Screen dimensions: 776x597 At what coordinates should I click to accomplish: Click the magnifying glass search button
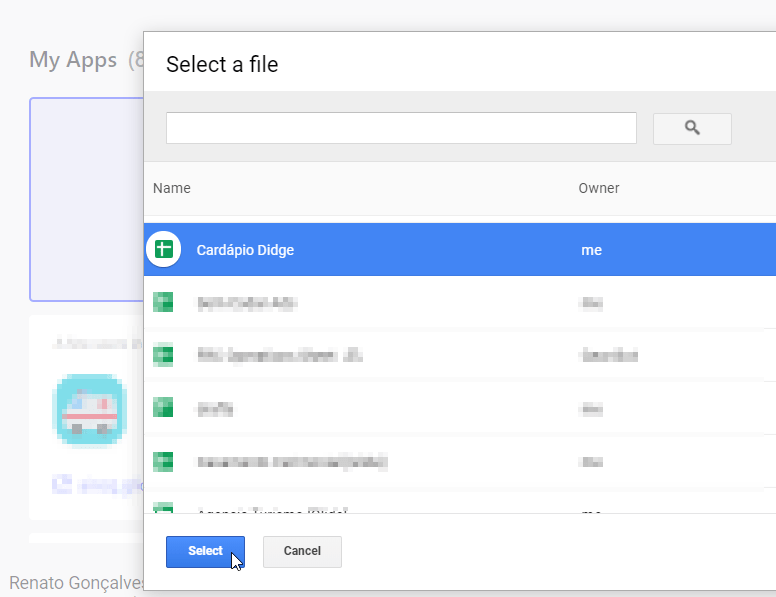[x=692, y=128]
